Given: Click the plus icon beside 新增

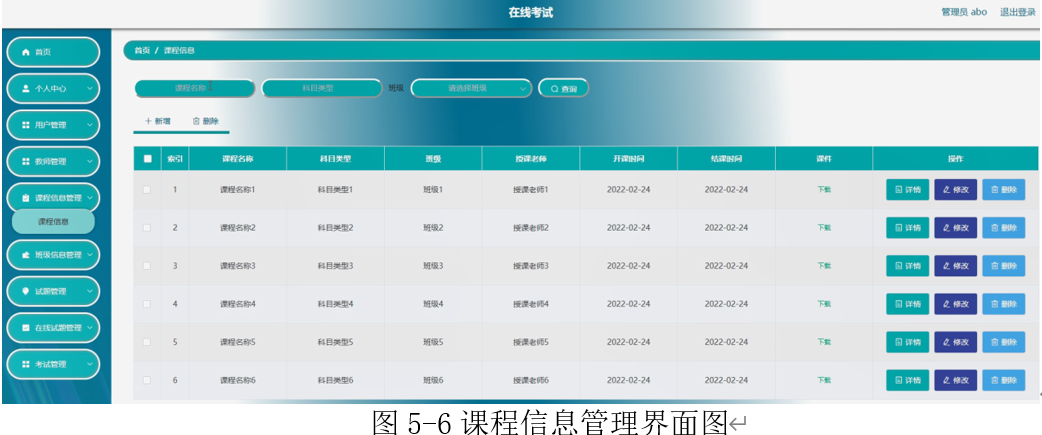Looking at the screenshot, I should coord(148,121).
